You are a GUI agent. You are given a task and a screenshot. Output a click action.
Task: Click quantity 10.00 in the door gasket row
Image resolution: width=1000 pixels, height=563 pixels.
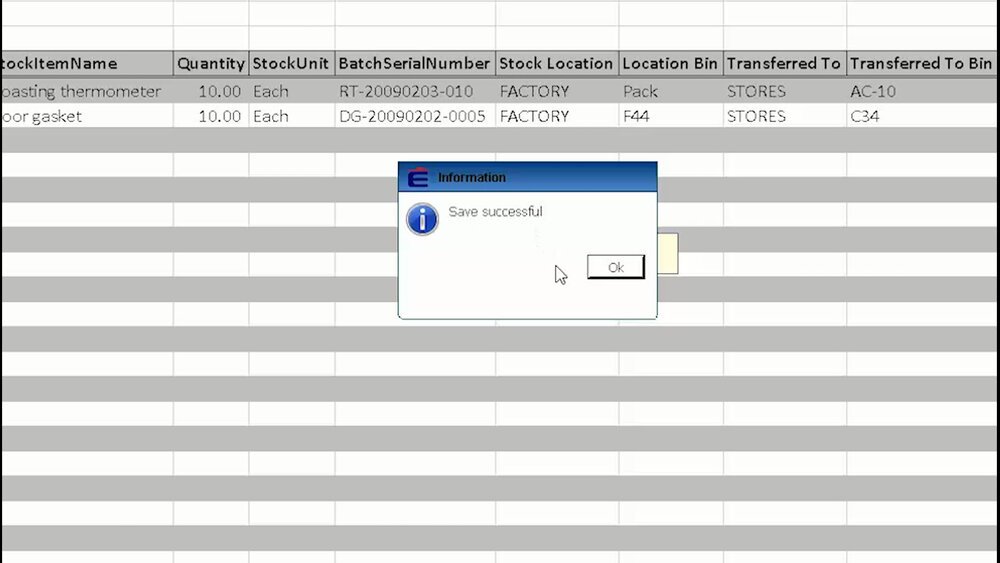pyautogui.click(x=211, y=116)
